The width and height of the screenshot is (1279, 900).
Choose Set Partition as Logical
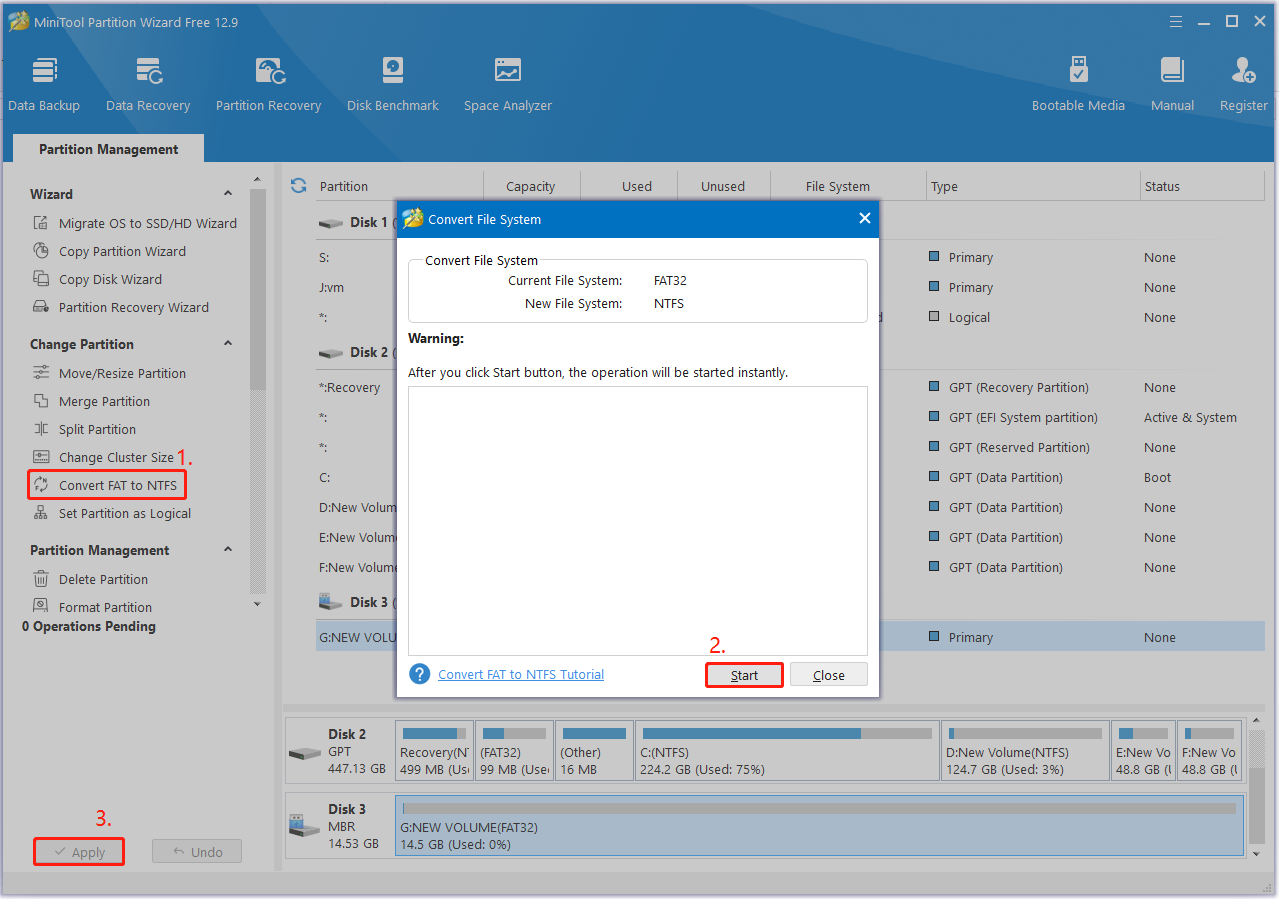point(111,513)
